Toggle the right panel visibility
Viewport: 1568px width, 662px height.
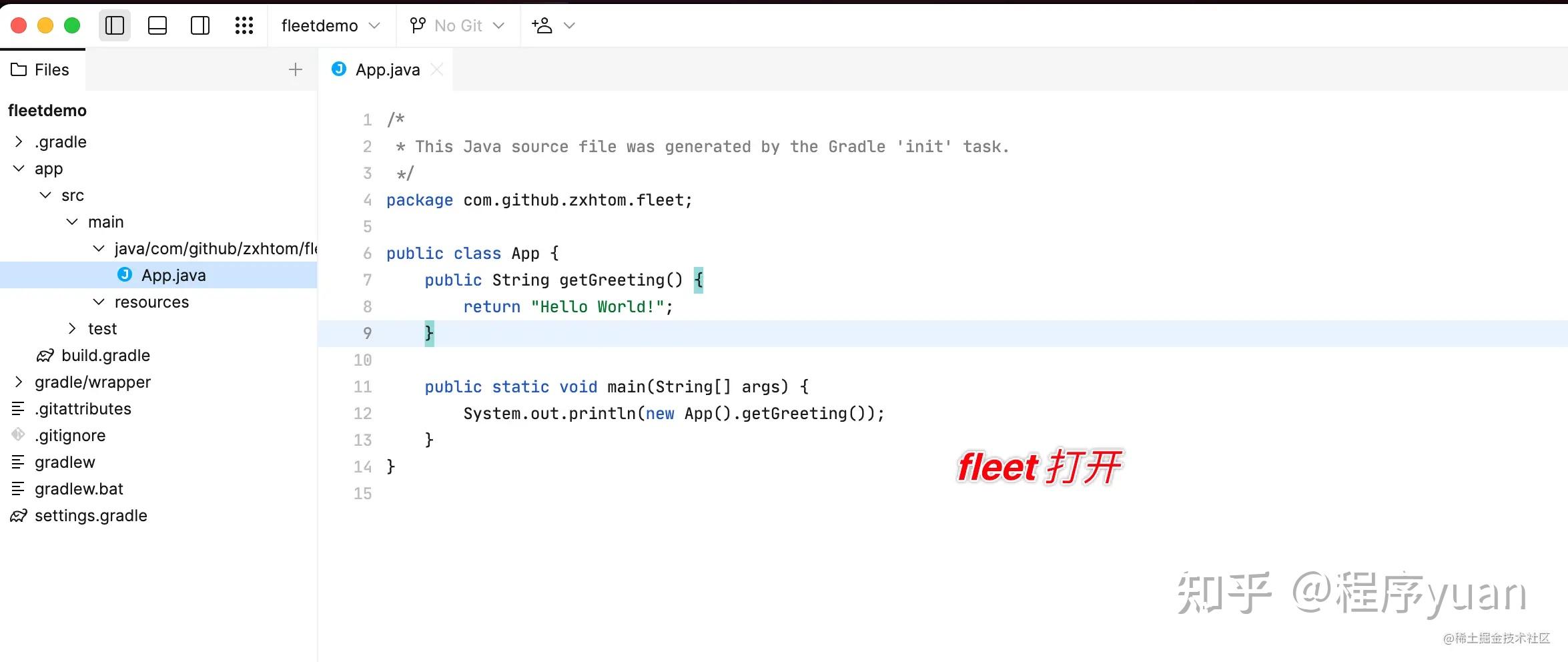(200, 25)
